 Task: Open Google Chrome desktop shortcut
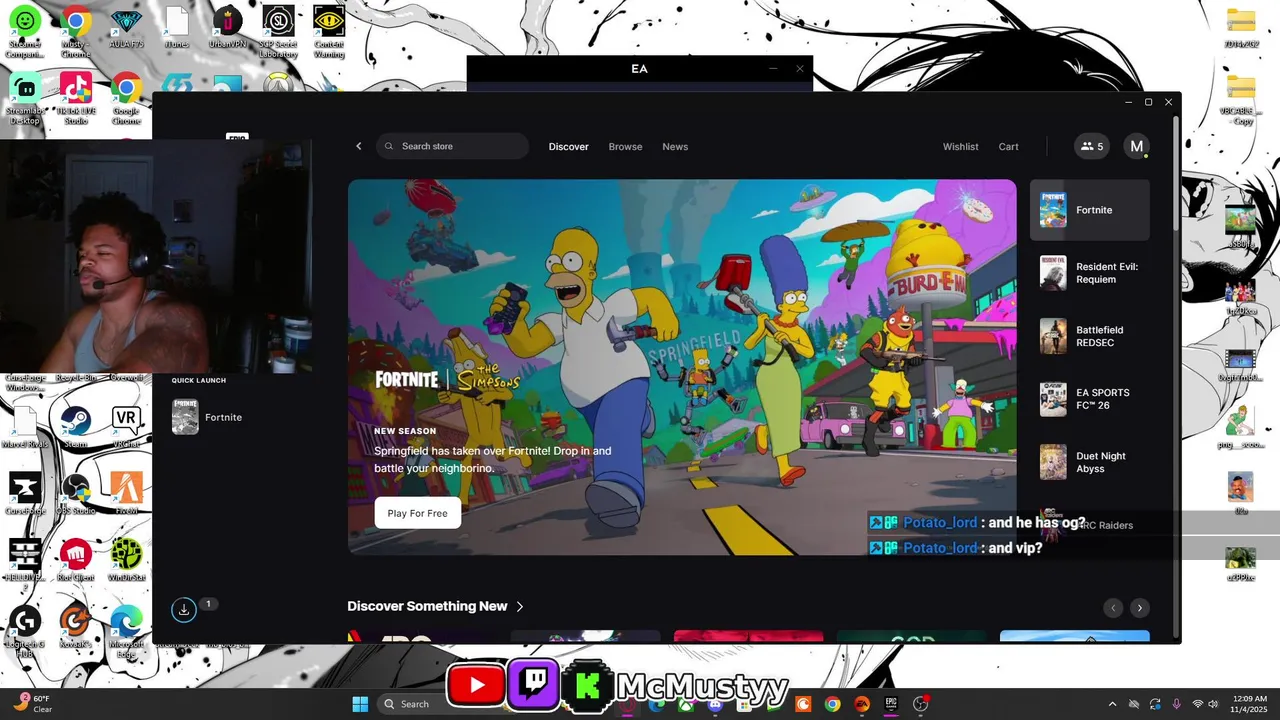(126, 98)
